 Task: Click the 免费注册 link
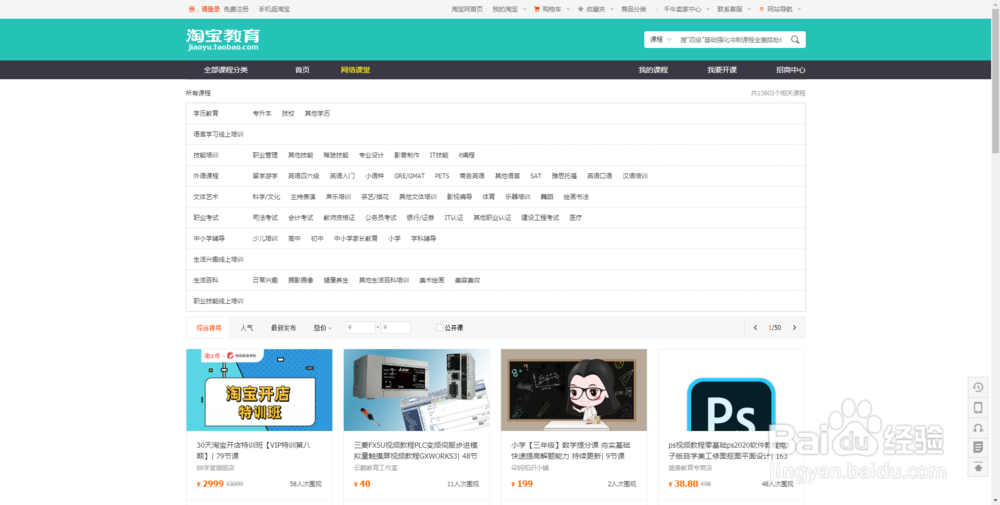coord(236,9)
